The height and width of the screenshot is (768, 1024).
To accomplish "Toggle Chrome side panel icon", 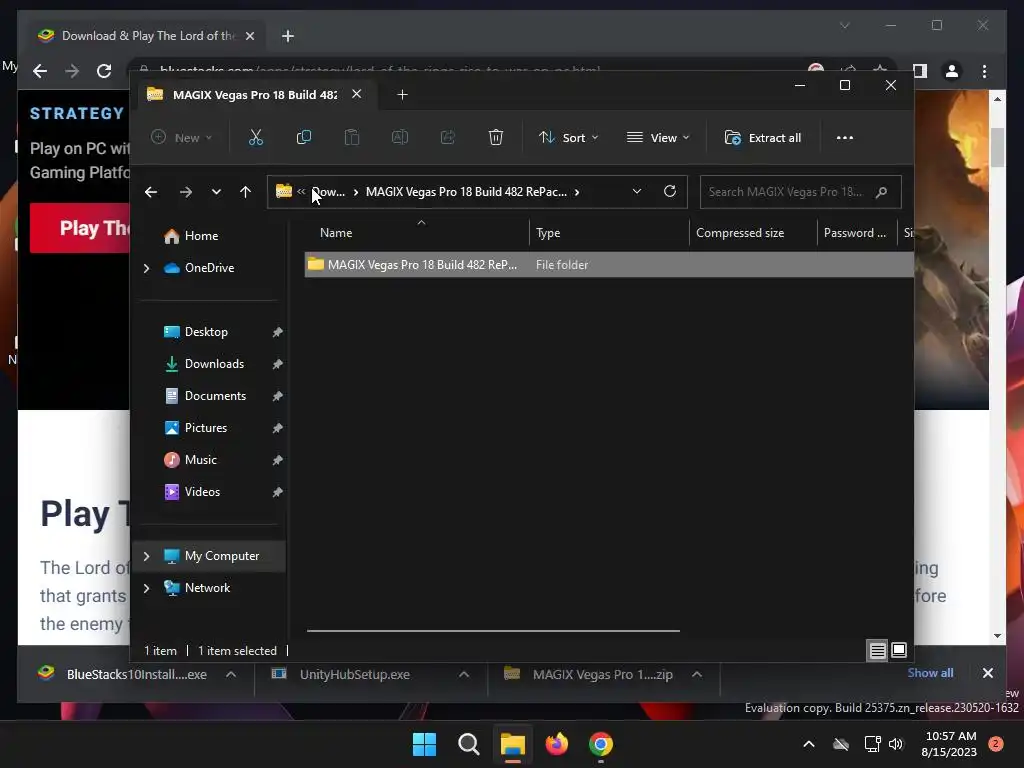I will 920,71.
